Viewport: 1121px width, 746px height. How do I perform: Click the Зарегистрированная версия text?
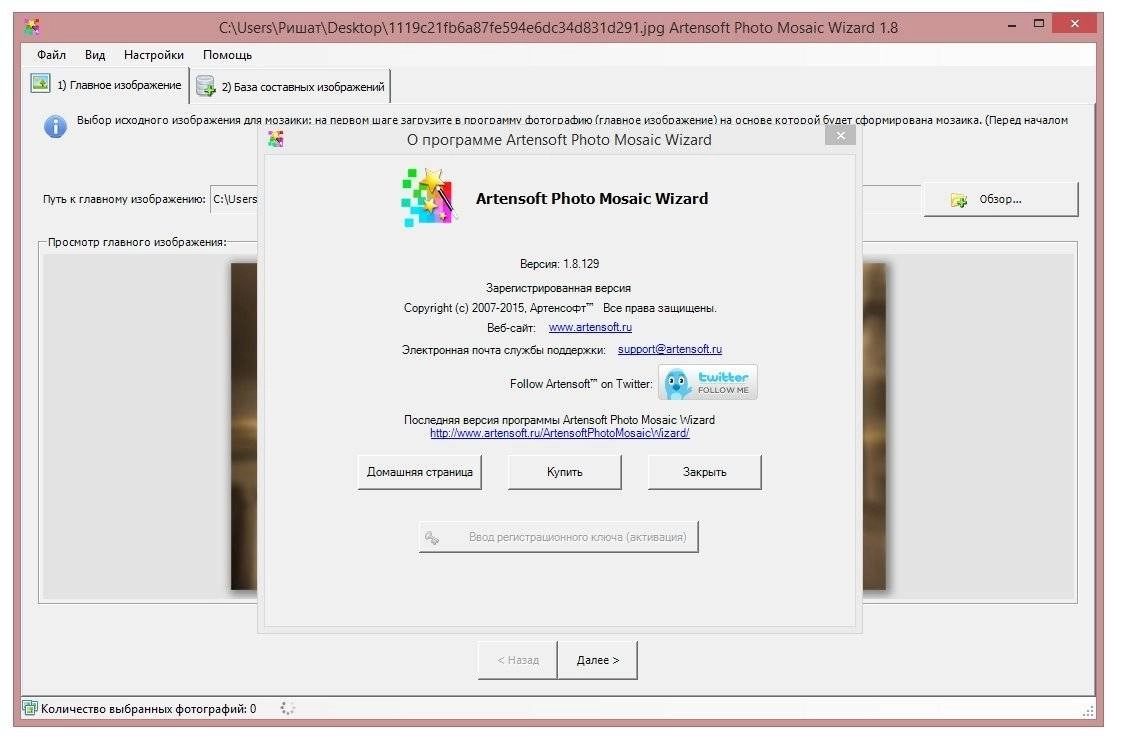[558, 288]
